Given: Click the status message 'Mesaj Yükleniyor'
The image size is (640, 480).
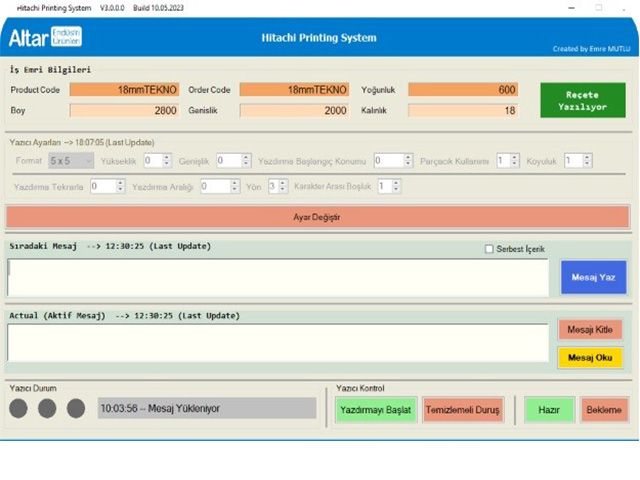Looking at the screenshot, I should (207, 409).
